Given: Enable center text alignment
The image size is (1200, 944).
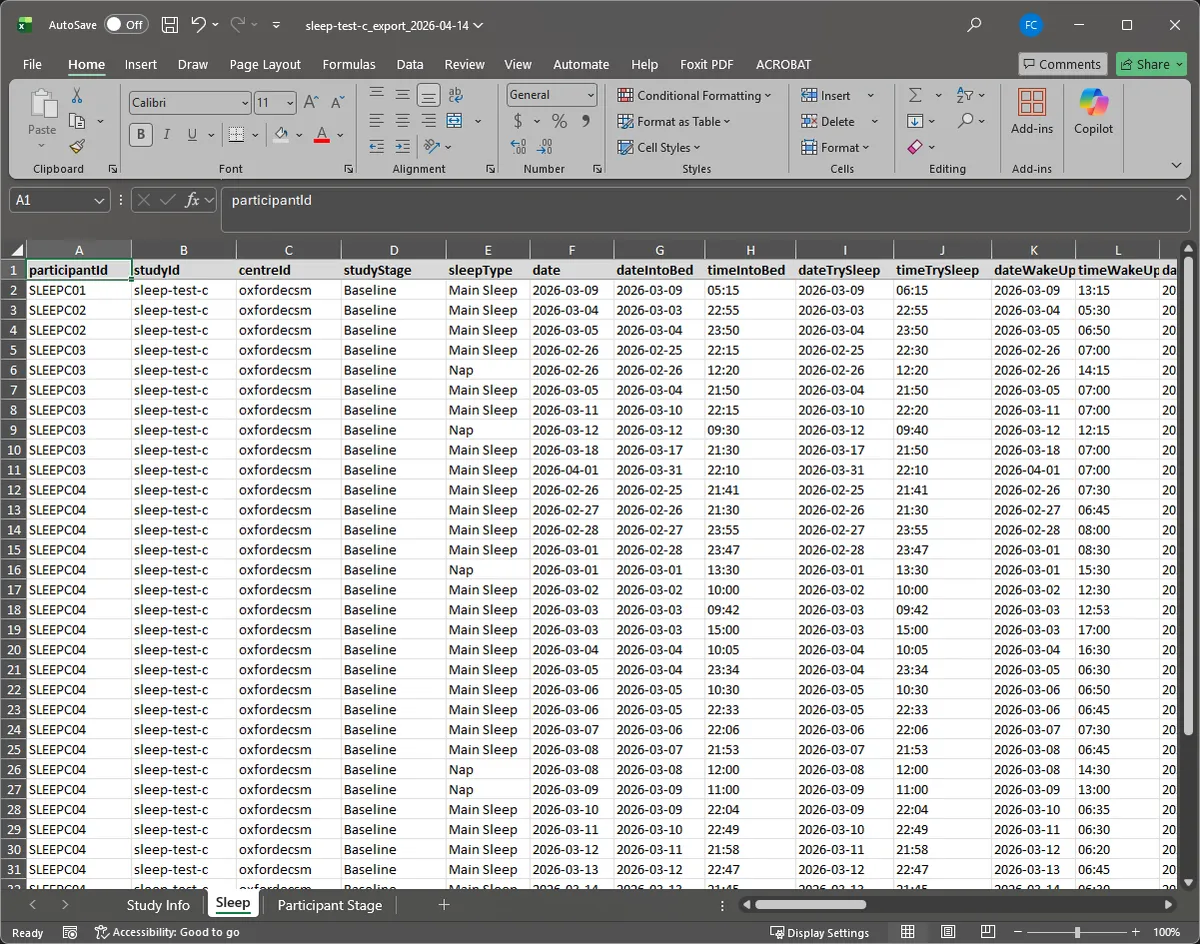Looking at the screenshot, I should click(402, 121).
